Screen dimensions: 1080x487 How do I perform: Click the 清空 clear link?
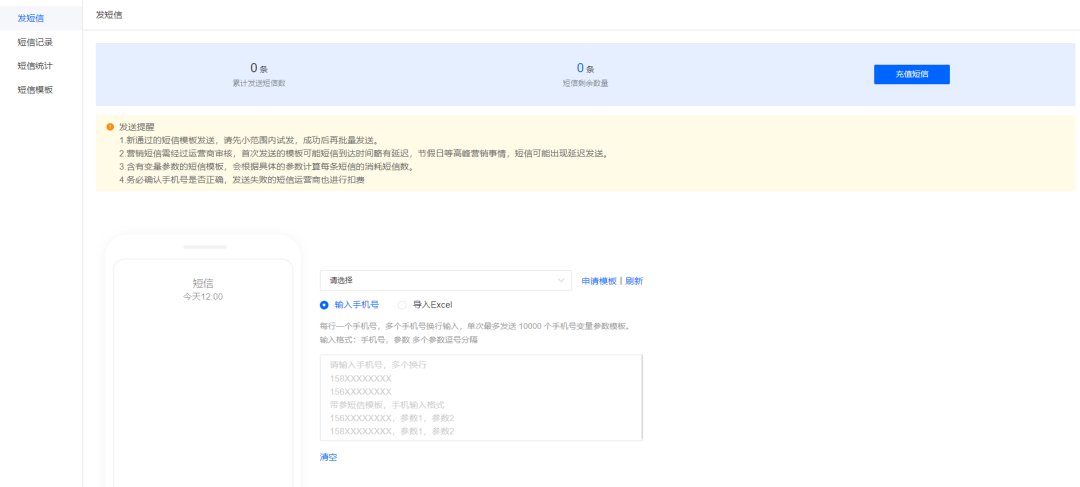[329, 457]
